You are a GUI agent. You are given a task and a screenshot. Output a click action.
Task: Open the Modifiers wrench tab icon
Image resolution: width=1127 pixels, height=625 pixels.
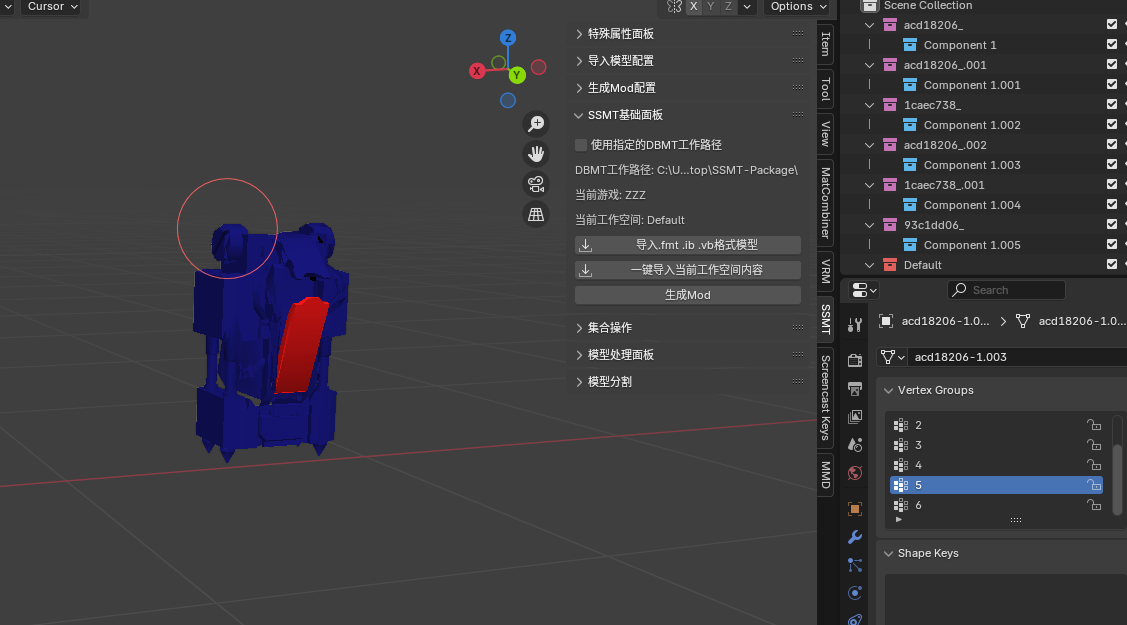tap(855, 537)
